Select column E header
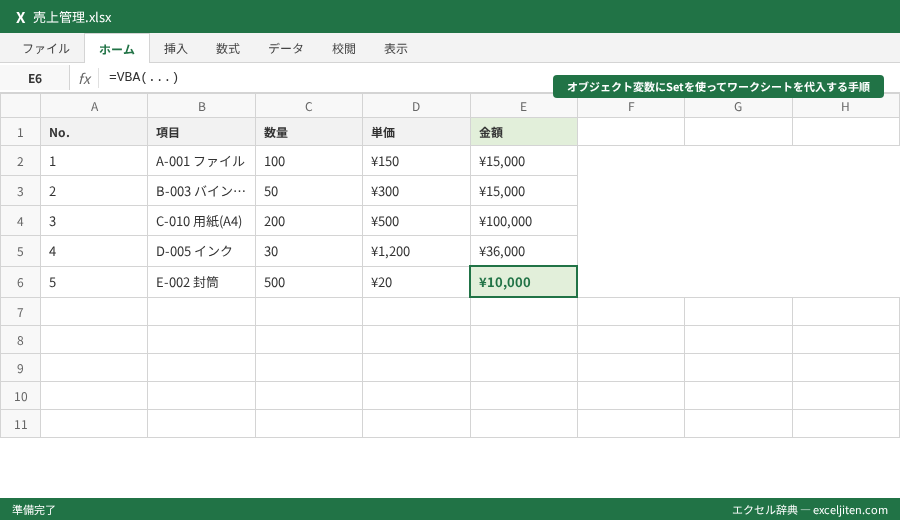 tap(523, 106)
